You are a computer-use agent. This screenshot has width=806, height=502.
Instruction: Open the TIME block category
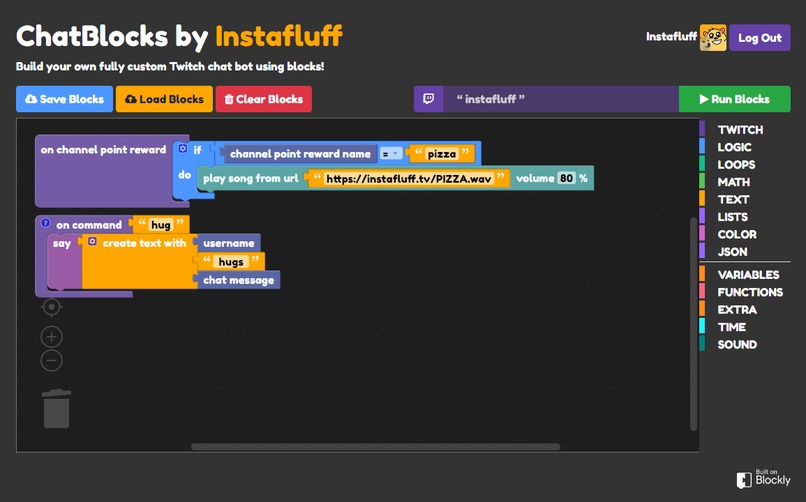point(731,327)
